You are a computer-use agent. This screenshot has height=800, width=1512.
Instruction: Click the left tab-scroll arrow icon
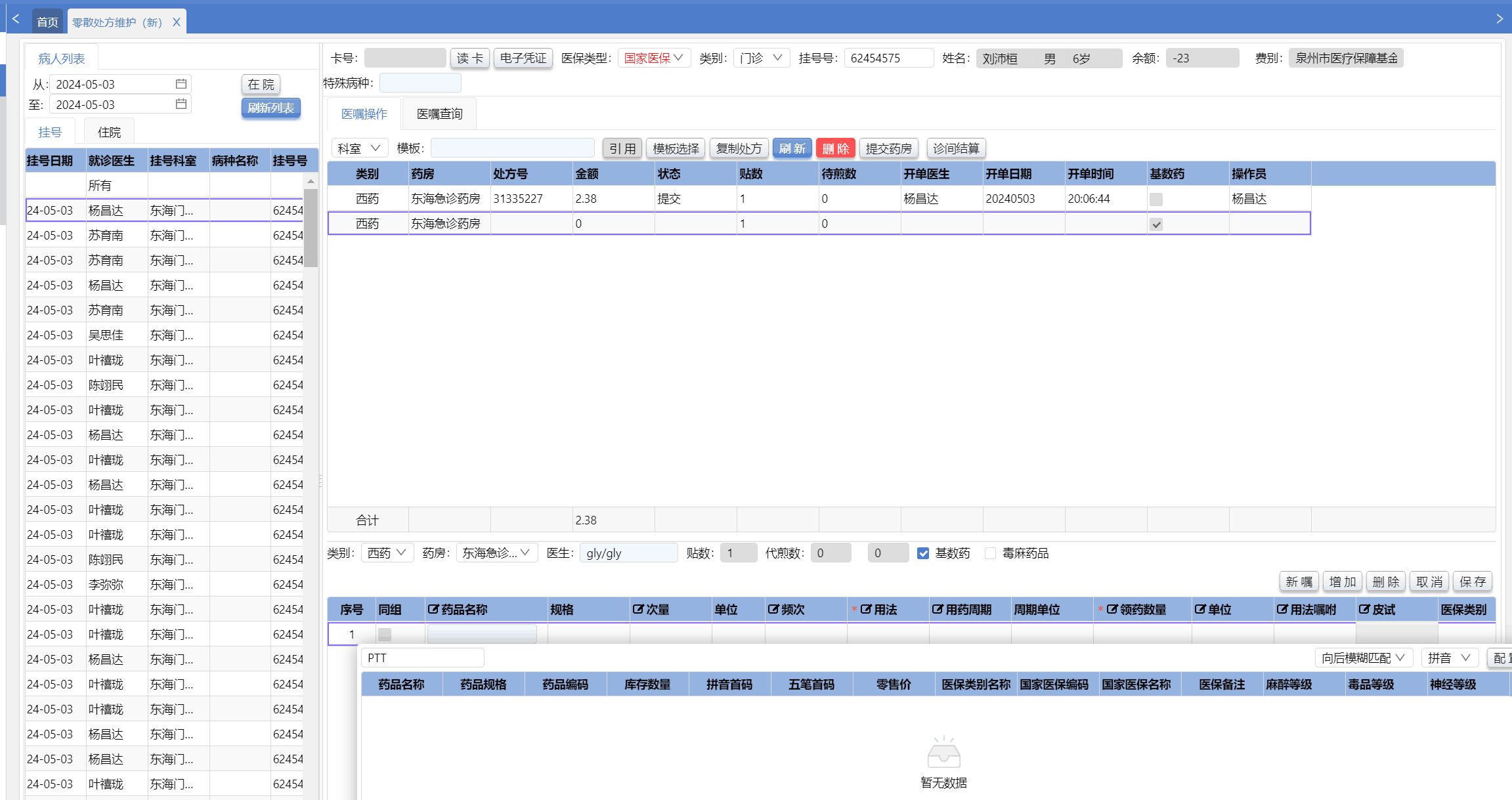click(x=16, y=19)
